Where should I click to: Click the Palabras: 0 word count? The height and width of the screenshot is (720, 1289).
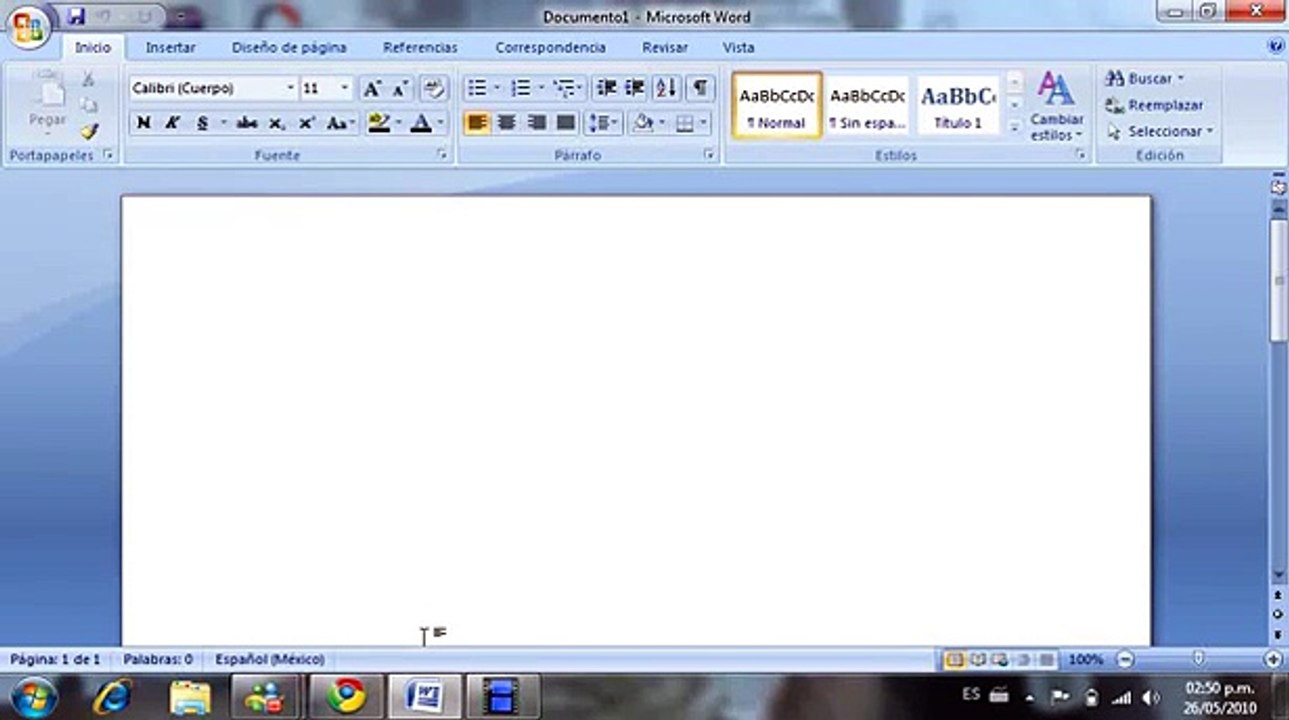click(x=158, y=660)
